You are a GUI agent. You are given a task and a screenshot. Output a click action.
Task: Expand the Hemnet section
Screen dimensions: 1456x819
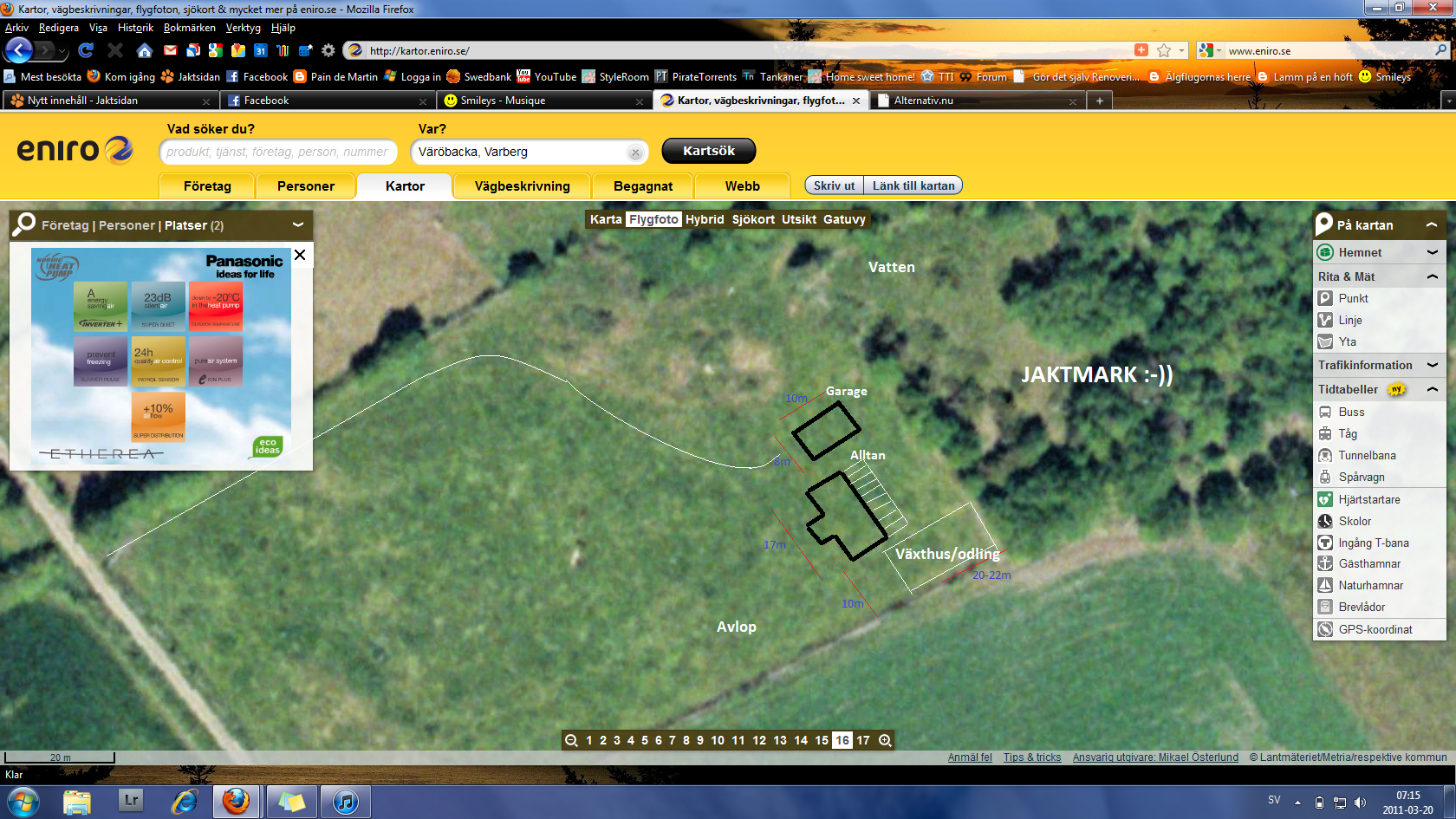[x=1432, y=252]
